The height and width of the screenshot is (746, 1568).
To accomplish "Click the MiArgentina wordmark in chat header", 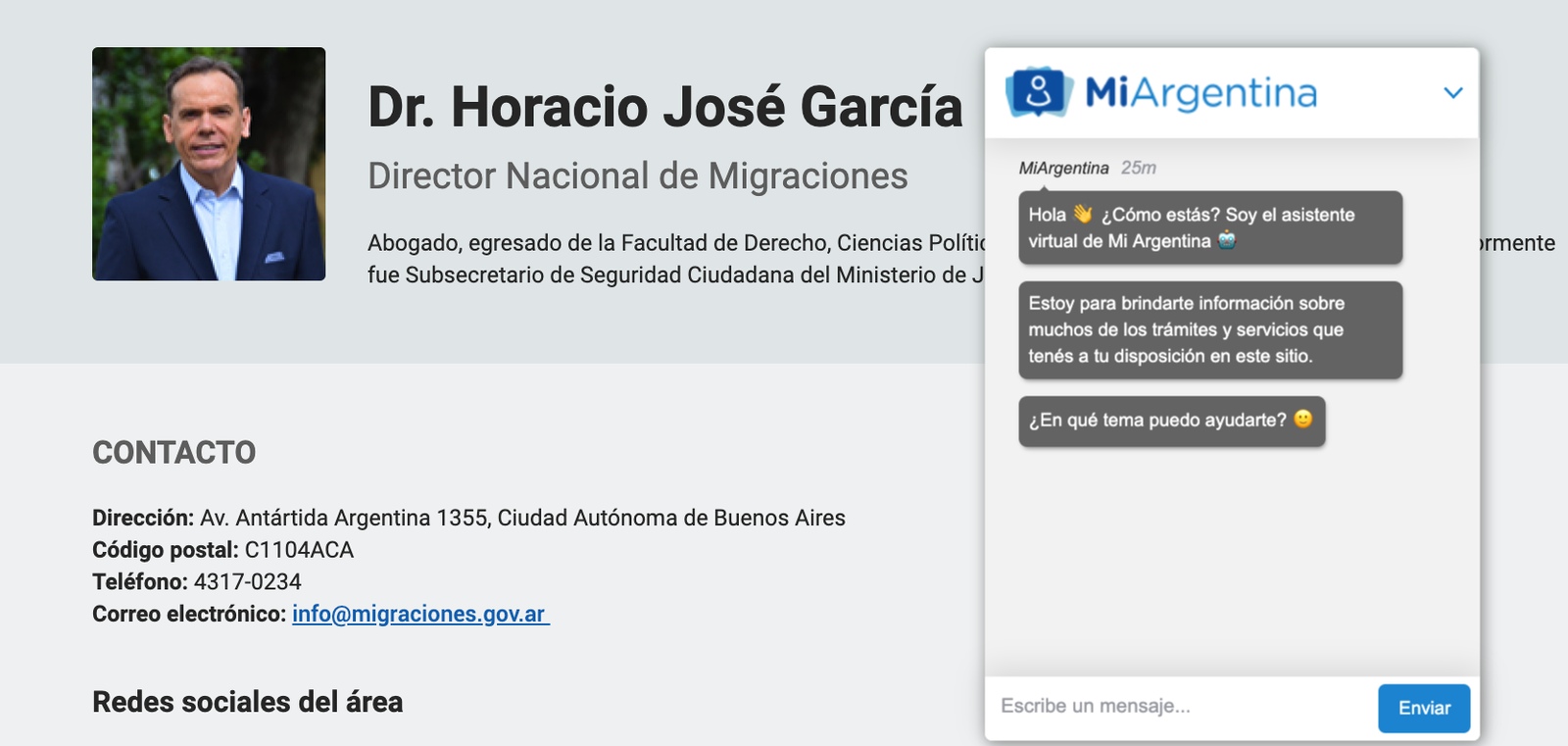I will (x=1201, y=93).
